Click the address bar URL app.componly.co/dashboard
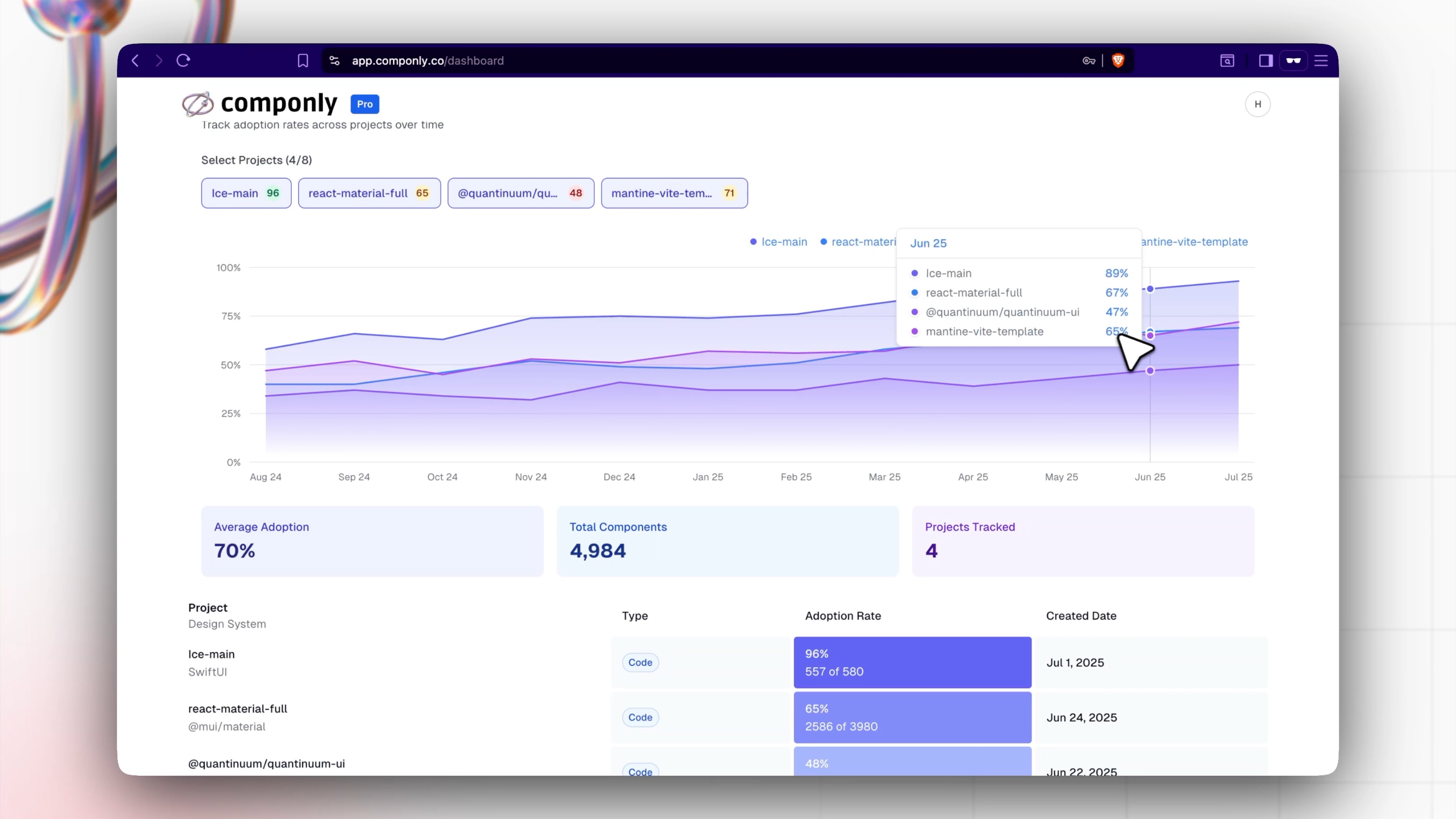Screen dimensions: 1456x819 [x=428, y=61]
